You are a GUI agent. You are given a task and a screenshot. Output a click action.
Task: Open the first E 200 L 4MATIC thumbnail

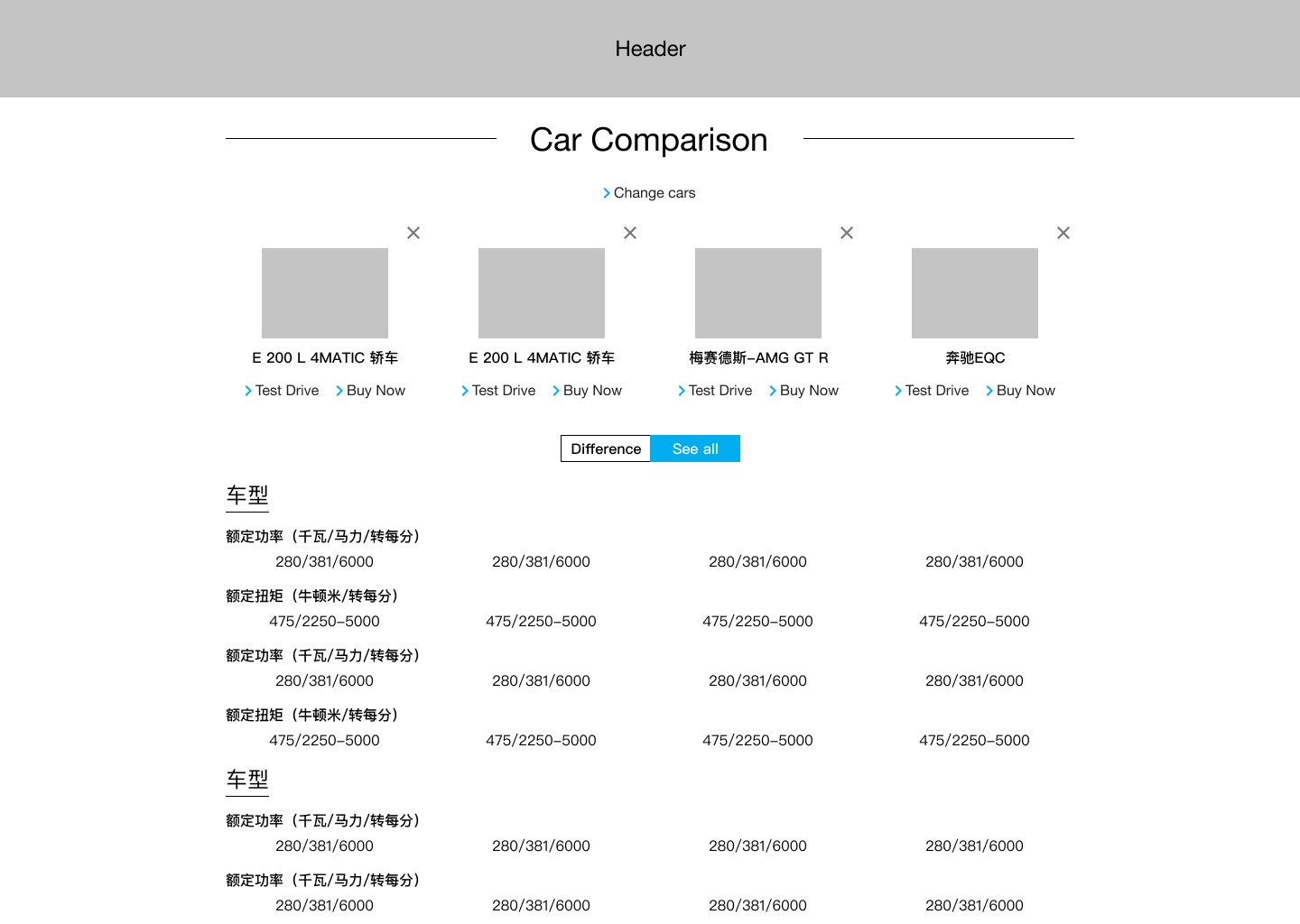[x=325, y=293]
